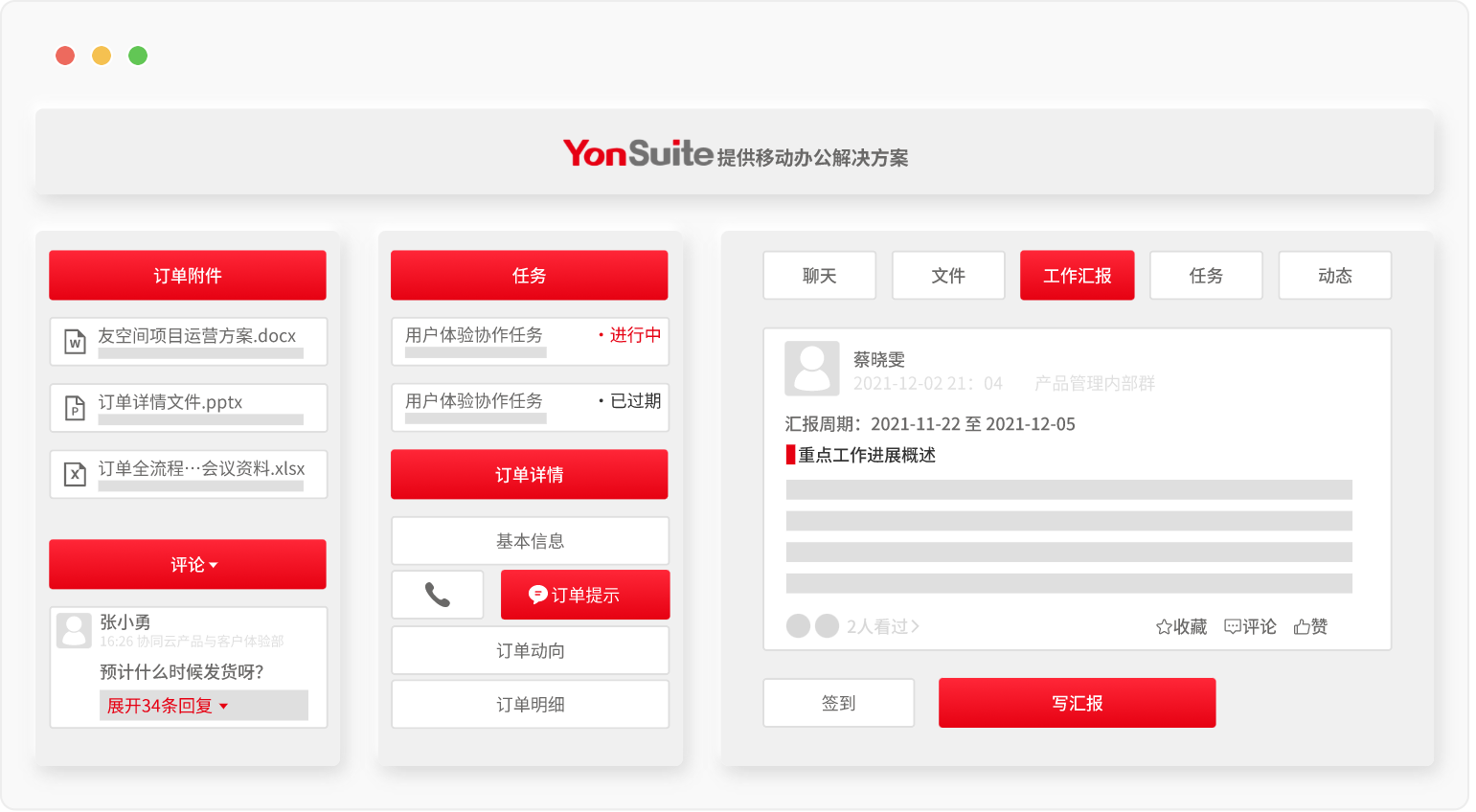This screenshot has height=812, width=1476.
Task: Expand 展开34条回复 replies
Action: (x=168, y=706)
